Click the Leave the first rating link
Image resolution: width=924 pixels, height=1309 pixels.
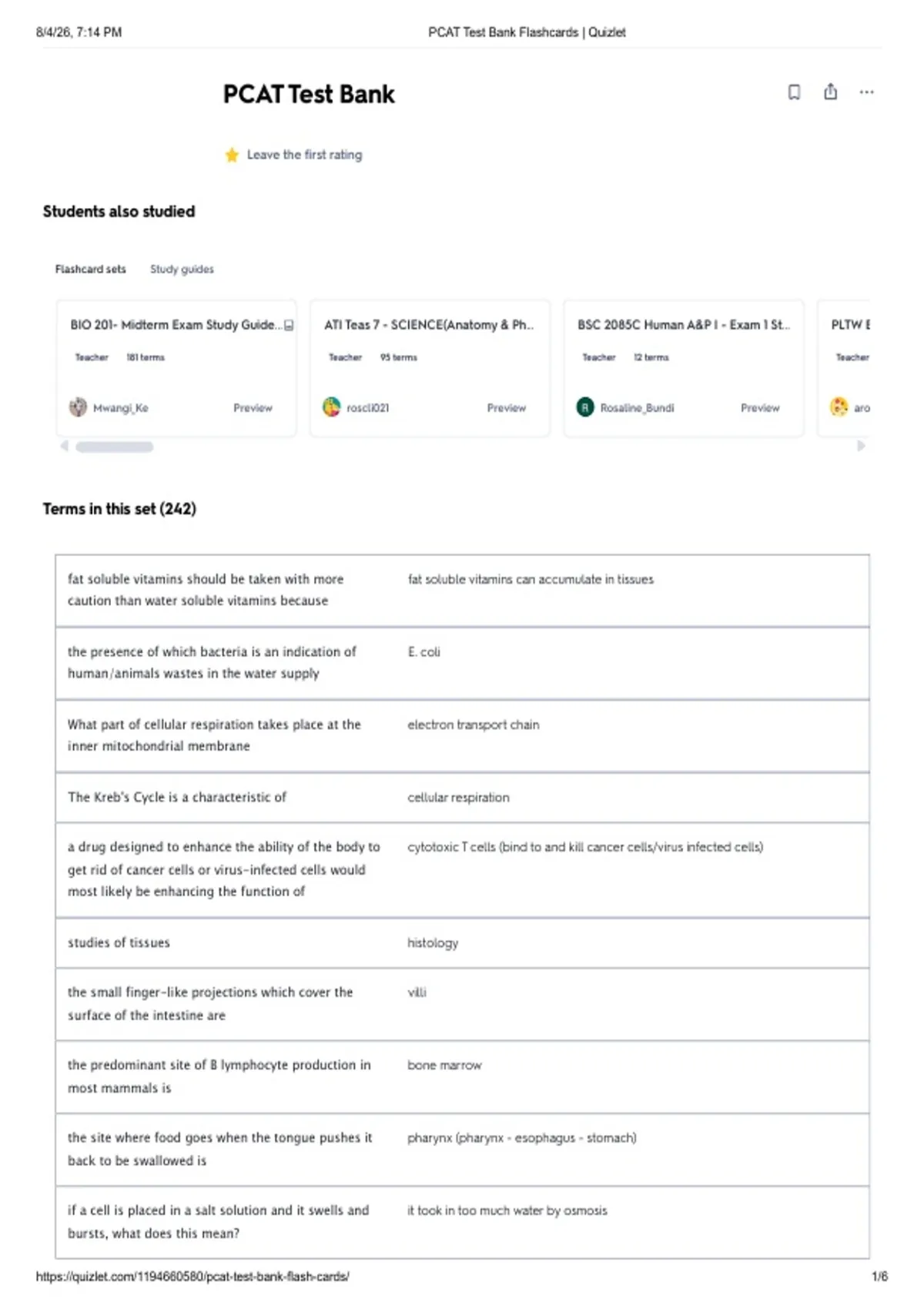[x=304, y=155]
